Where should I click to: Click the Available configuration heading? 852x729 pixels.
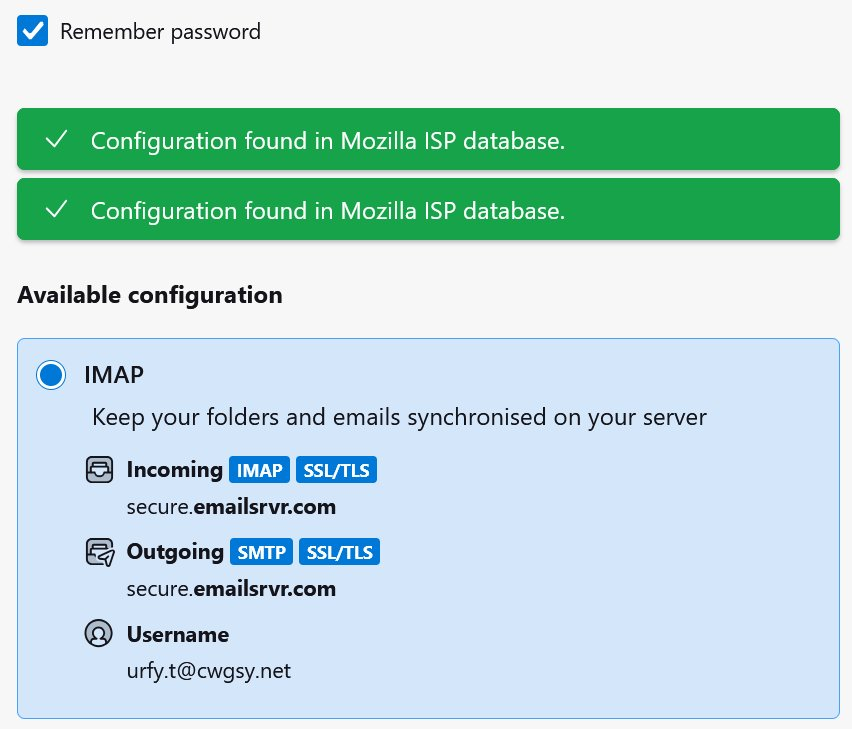(x=150, y=296)
